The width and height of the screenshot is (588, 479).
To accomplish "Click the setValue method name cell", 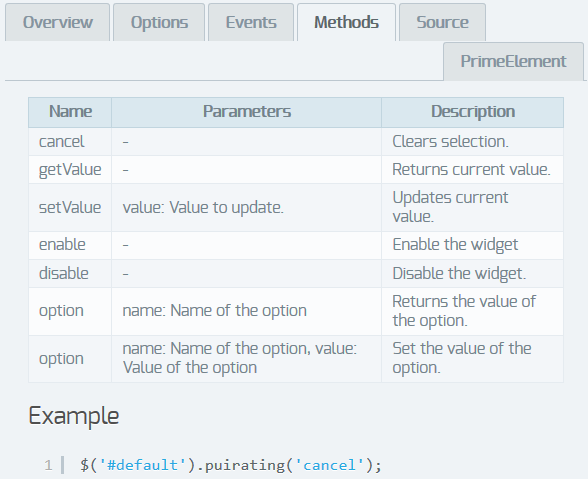I will coord(70,207).
